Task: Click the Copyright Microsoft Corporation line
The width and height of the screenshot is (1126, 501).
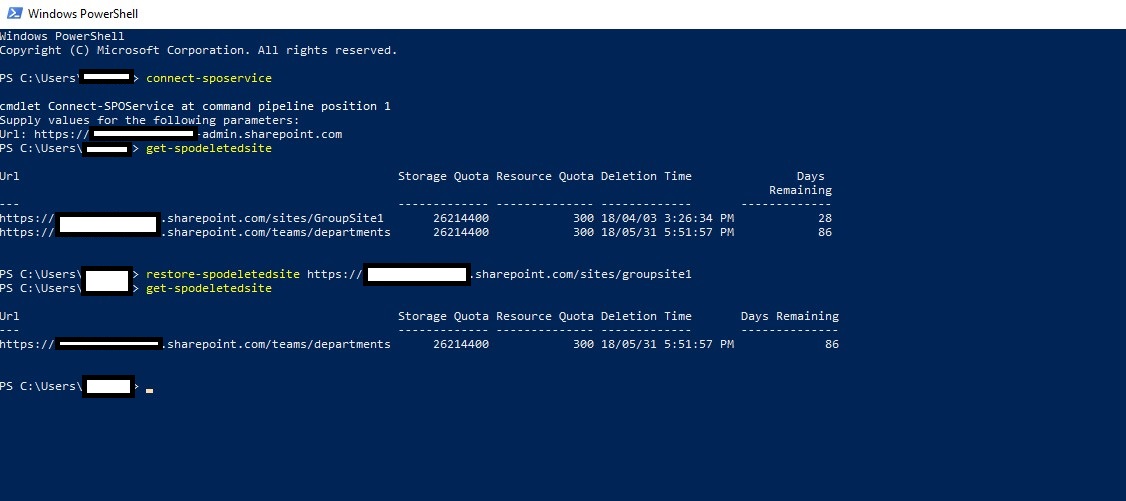Action: [198, 50]
